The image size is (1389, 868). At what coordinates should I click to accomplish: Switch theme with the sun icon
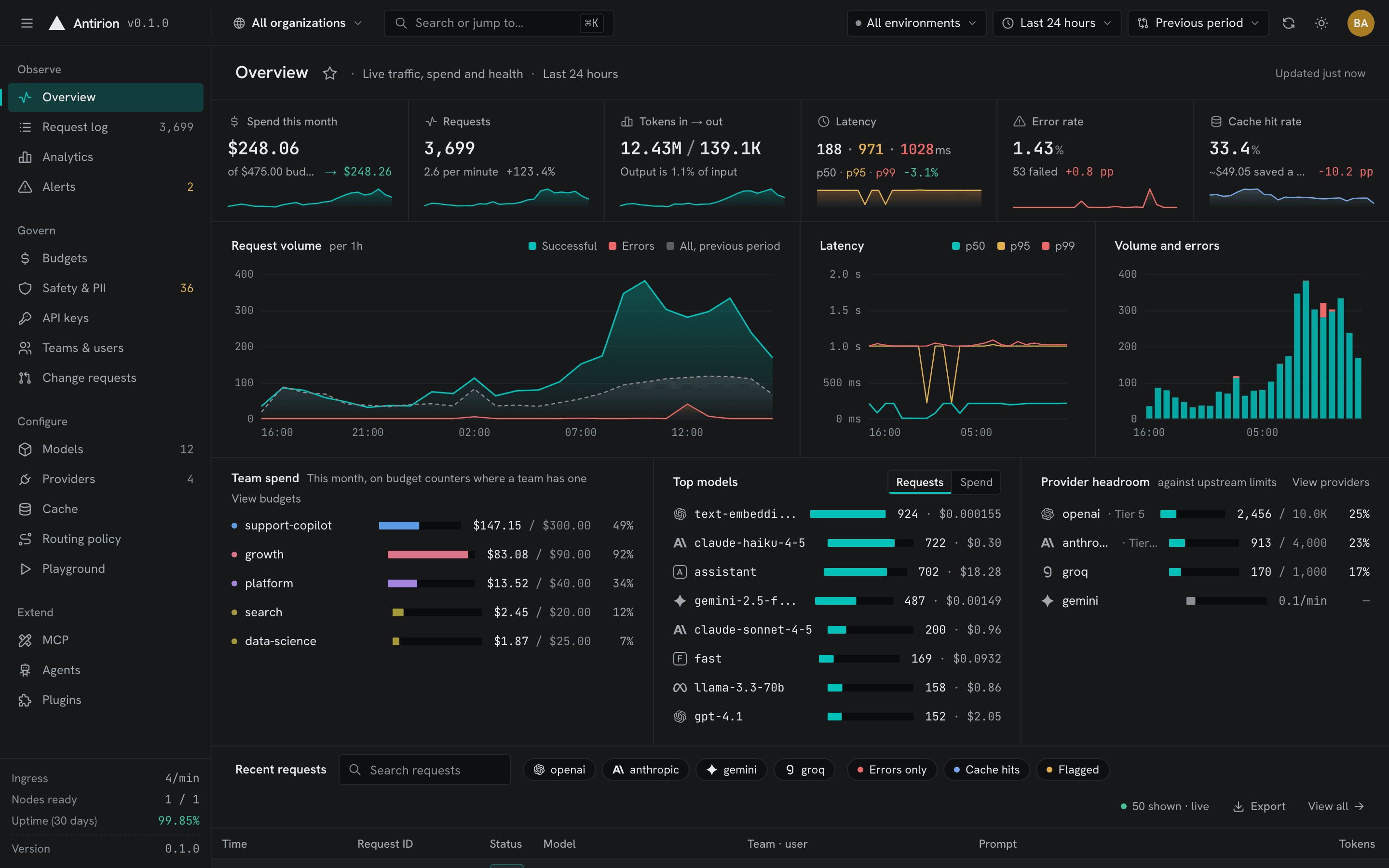[1321, 23]
